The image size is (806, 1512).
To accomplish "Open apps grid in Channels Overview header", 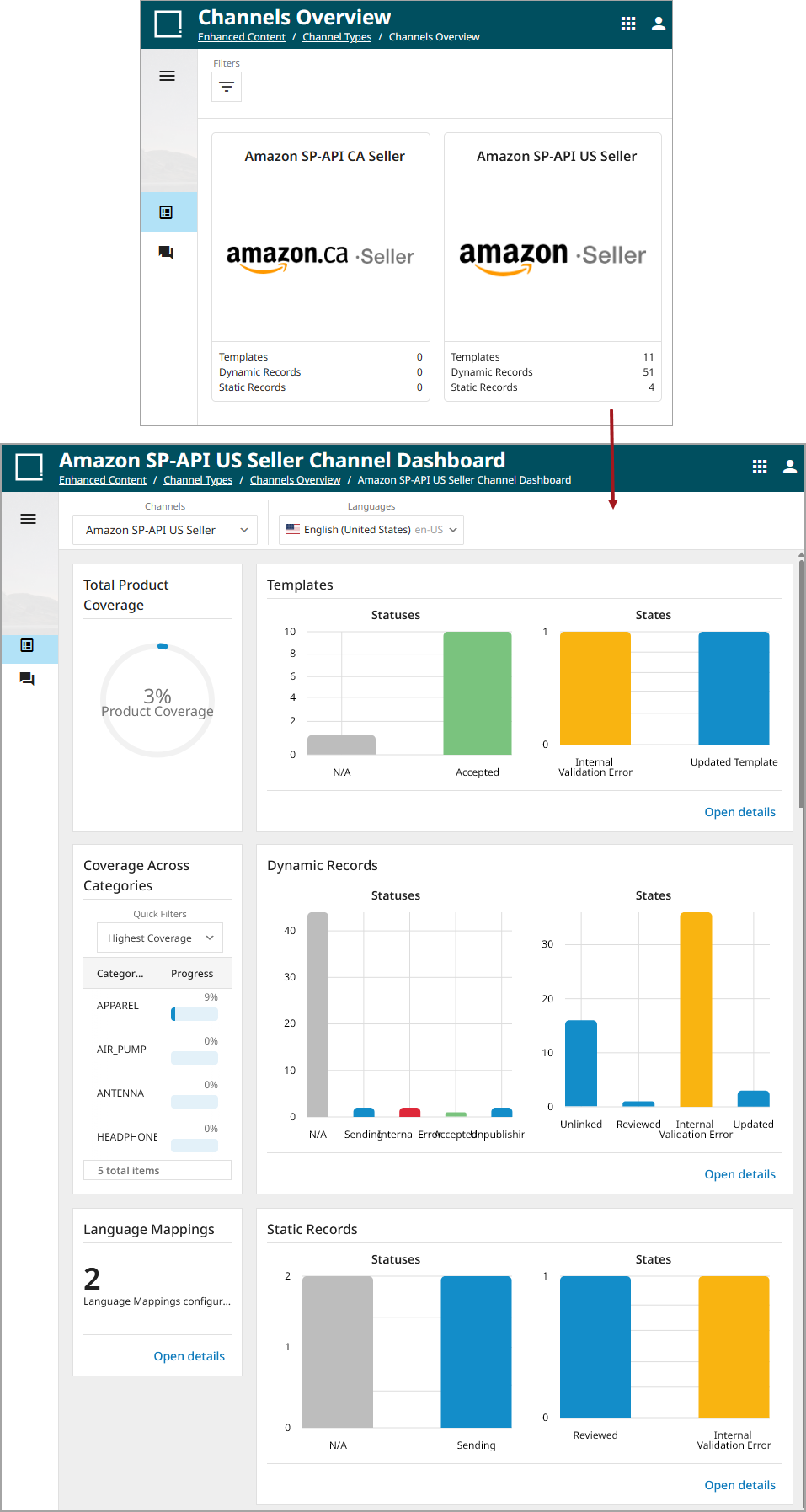I will [x=628, y=24].
